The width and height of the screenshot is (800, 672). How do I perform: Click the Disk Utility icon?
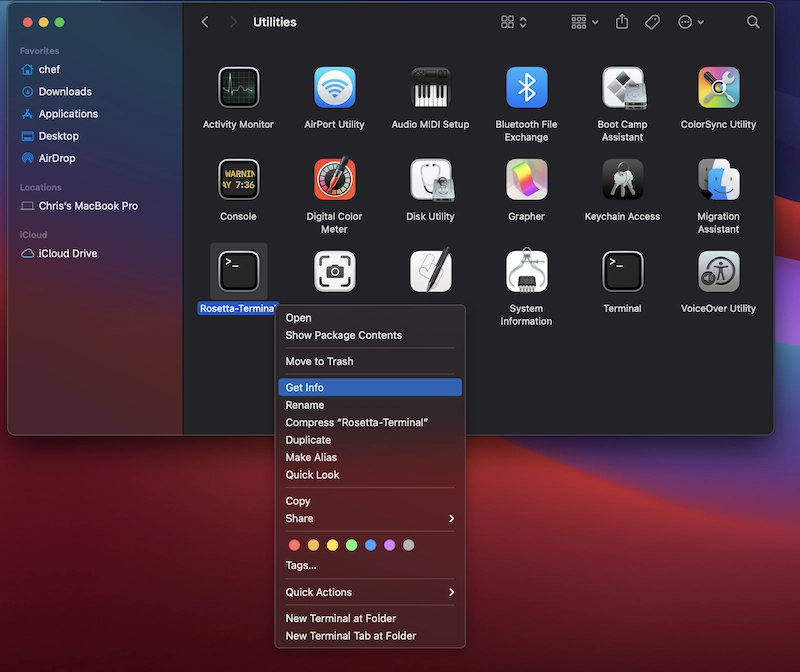[430, 179]
